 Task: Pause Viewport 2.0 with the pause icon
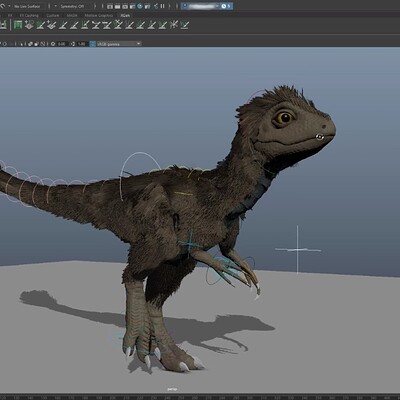coord(162,6)
